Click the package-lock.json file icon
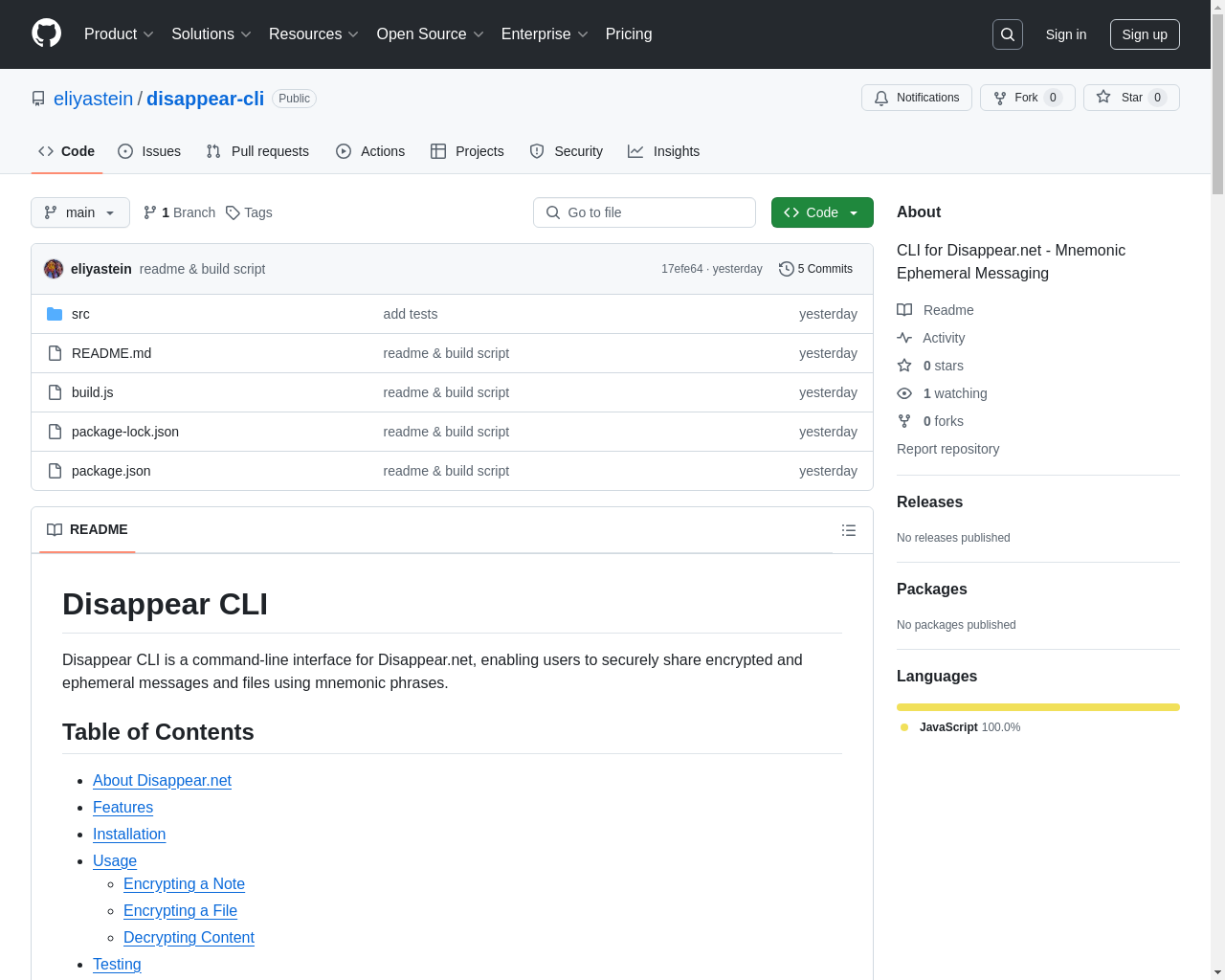The width and height of the screenshot is (1225, 980). pos(55,432)
